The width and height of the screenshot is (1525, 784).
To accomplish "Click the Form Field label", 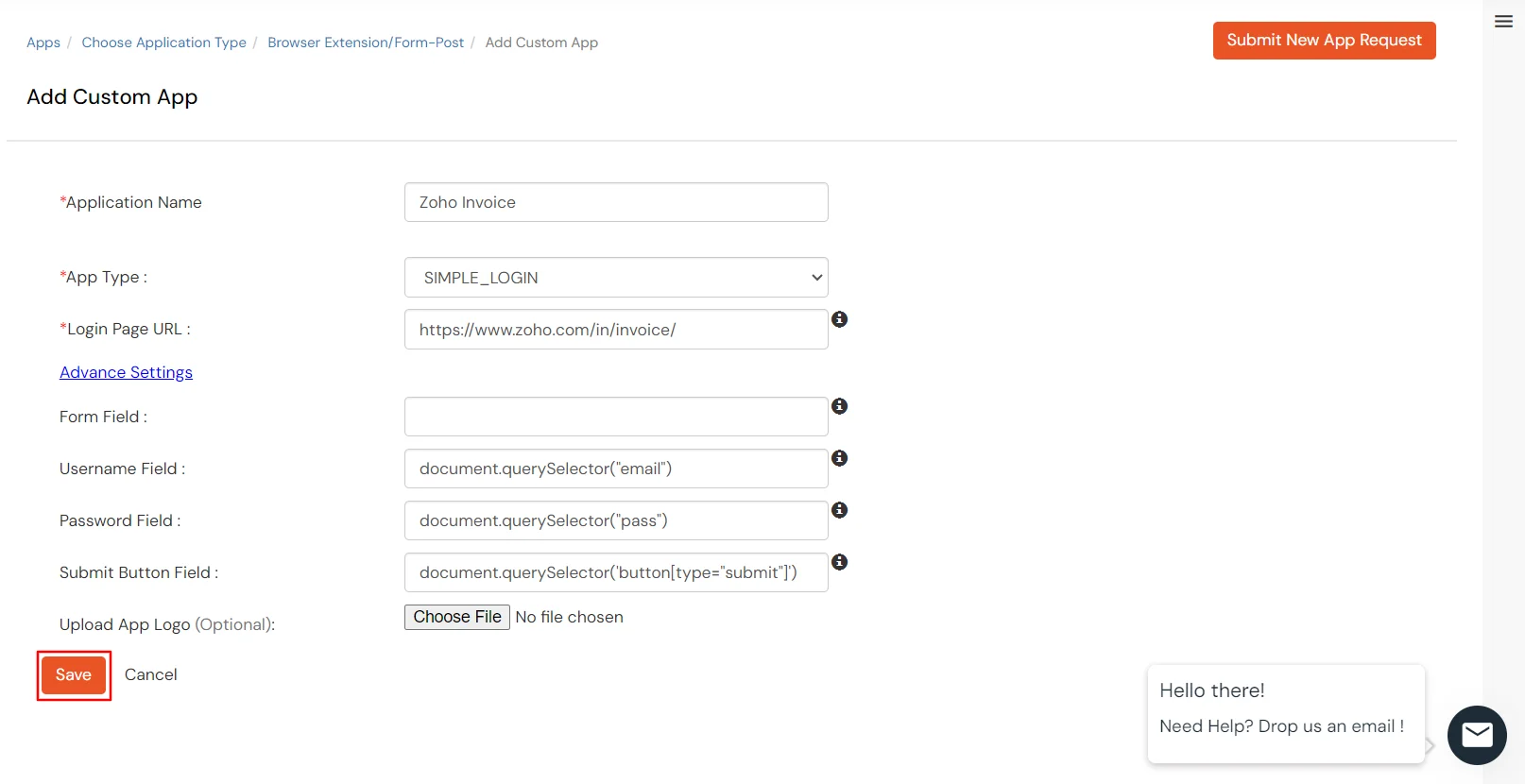I will coord(103,417).
